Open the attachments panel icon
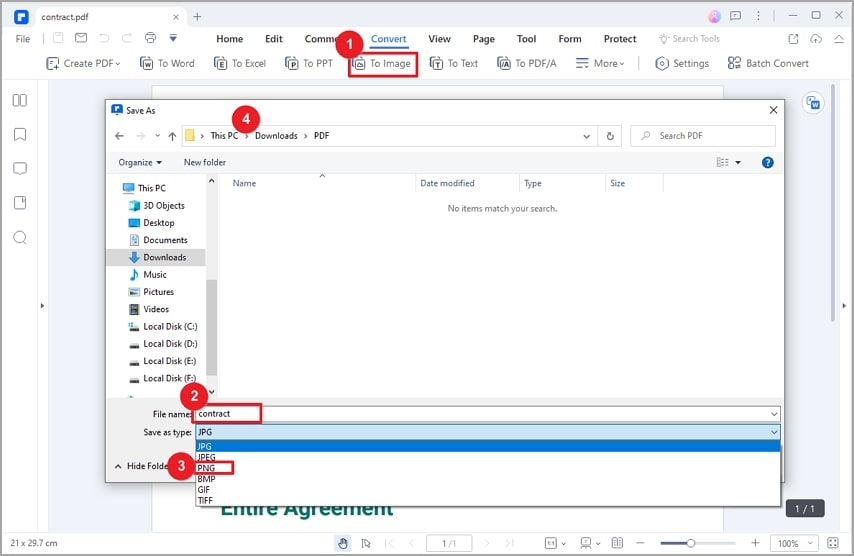 [20, 203]
